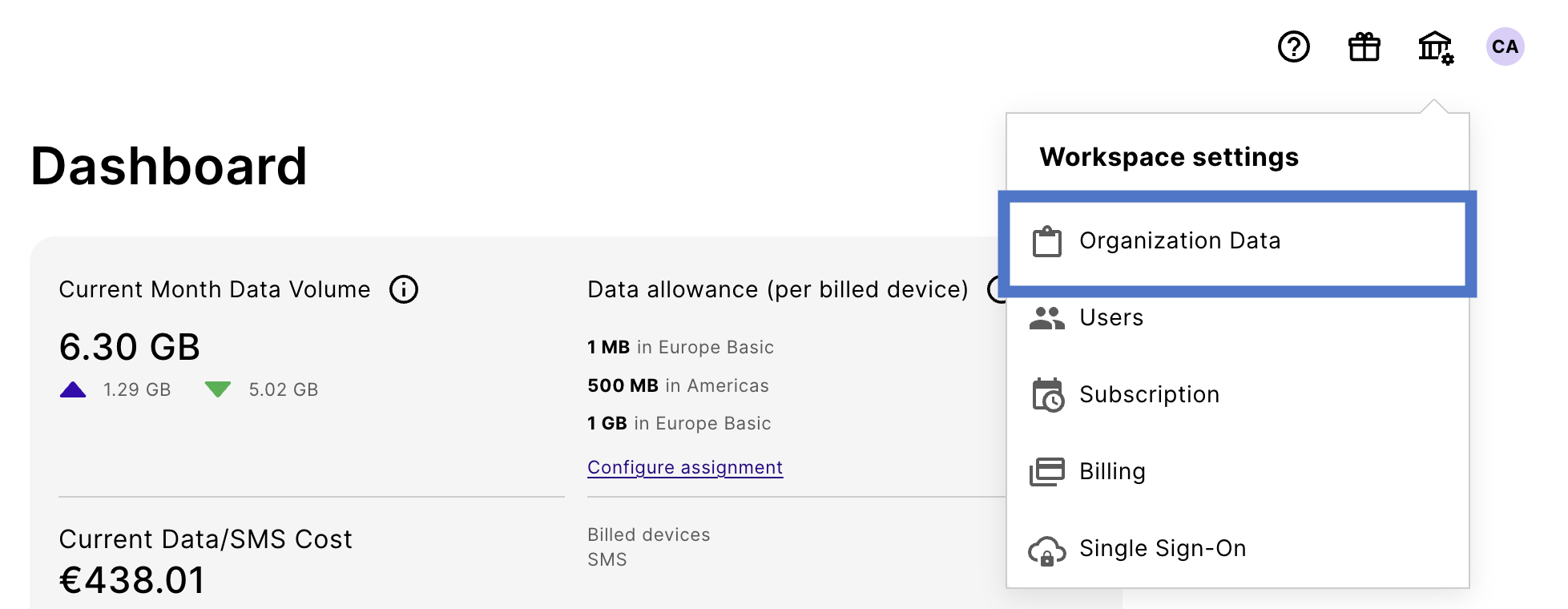
Task: Click the people icon beside Users
Action: point(1046,318)
